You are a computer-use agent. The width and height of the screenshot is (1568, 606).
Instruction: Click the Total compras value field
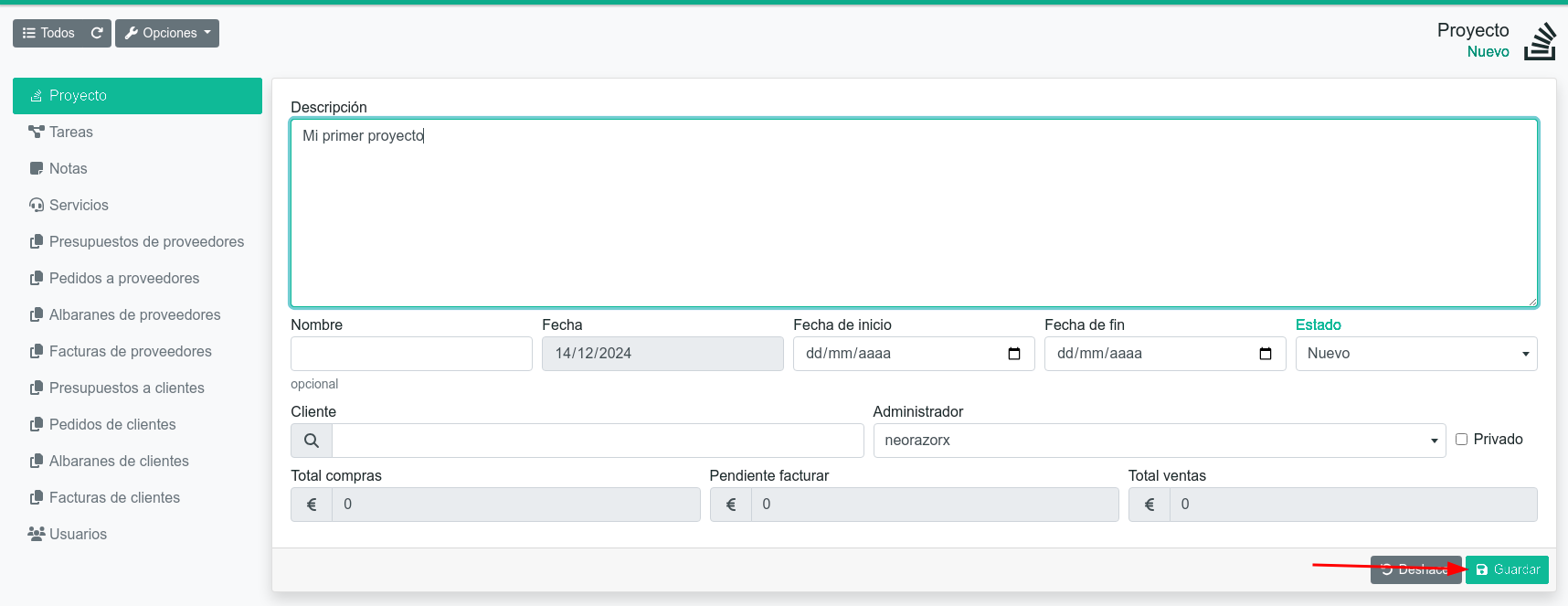coord(516,505)
